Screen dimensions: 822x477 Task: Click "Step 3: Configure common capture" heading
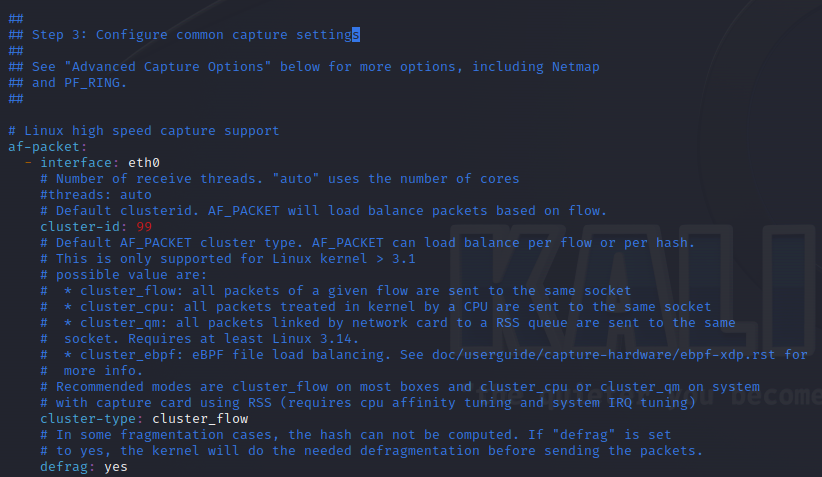(x=159, y=35)
